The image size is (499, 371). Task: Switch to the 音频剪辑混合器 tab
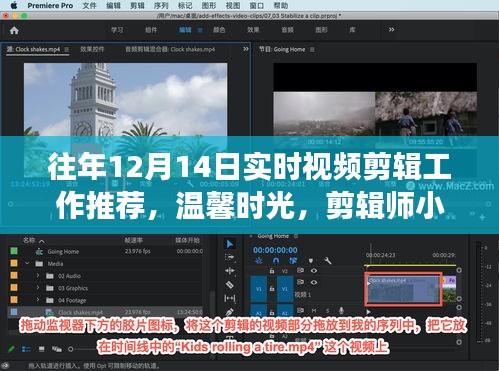pyautogui.click(x=170, y=49)
